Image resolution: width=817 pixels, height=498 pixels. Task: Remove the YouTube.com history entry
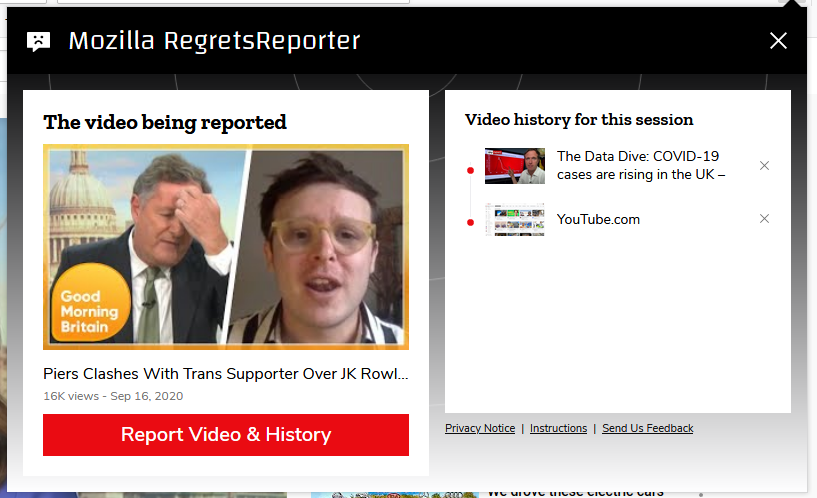tap(764, 219)
